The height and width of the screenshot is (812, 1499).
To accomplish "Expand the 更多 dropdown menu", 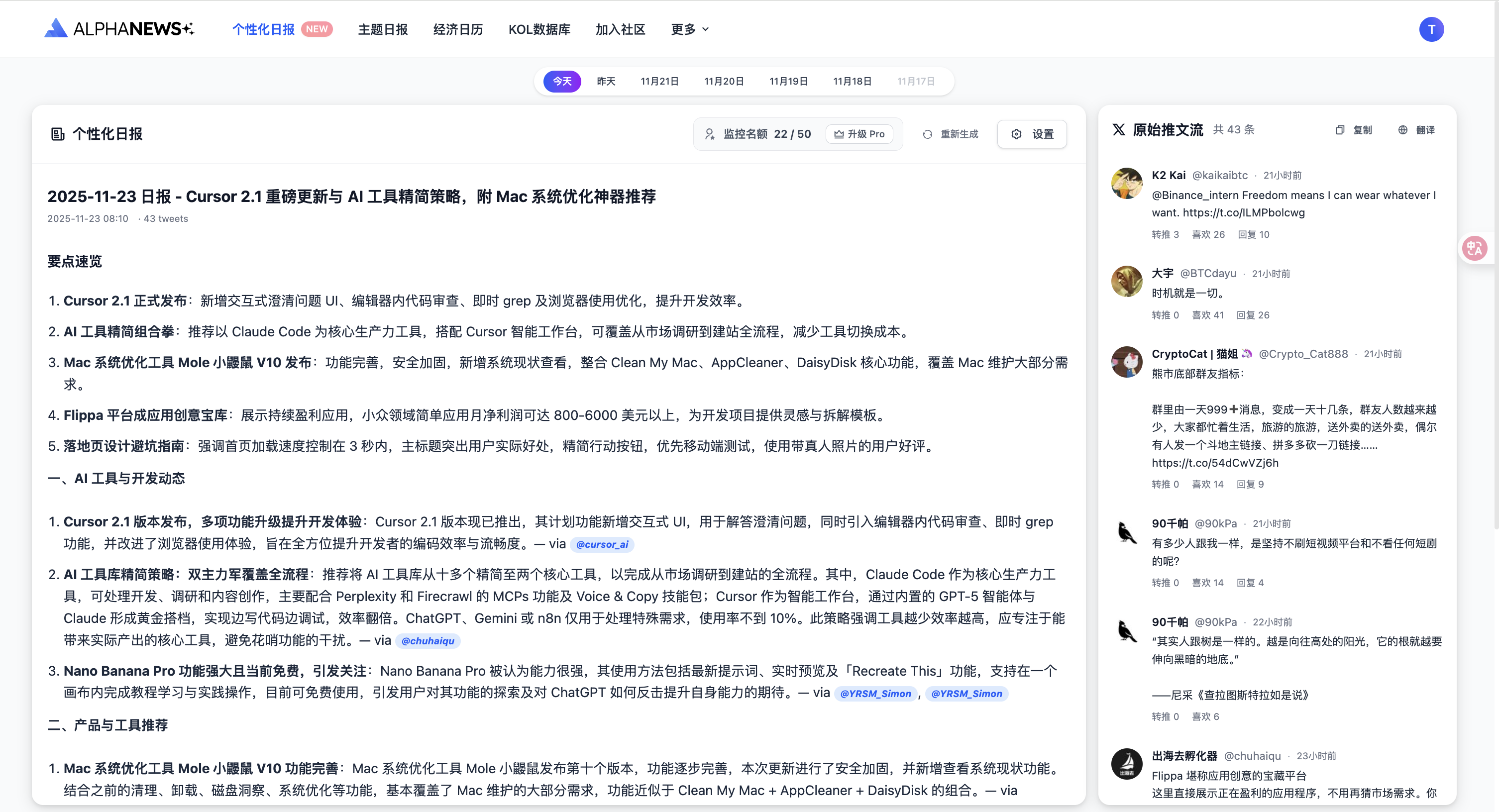I will tap(689, 29).
